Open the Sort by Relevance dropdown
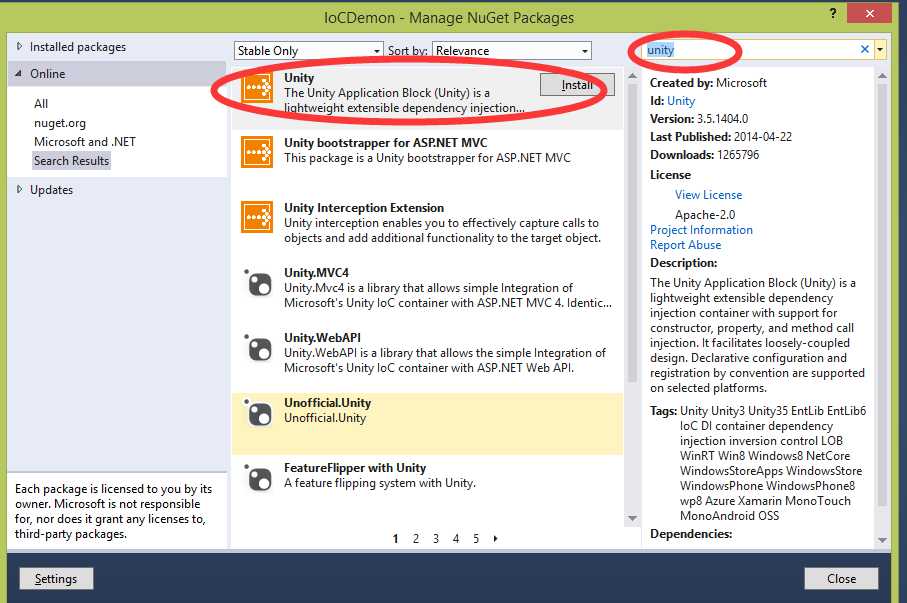Viewport: 907px width, 603px height. click(x=512, y=51)
